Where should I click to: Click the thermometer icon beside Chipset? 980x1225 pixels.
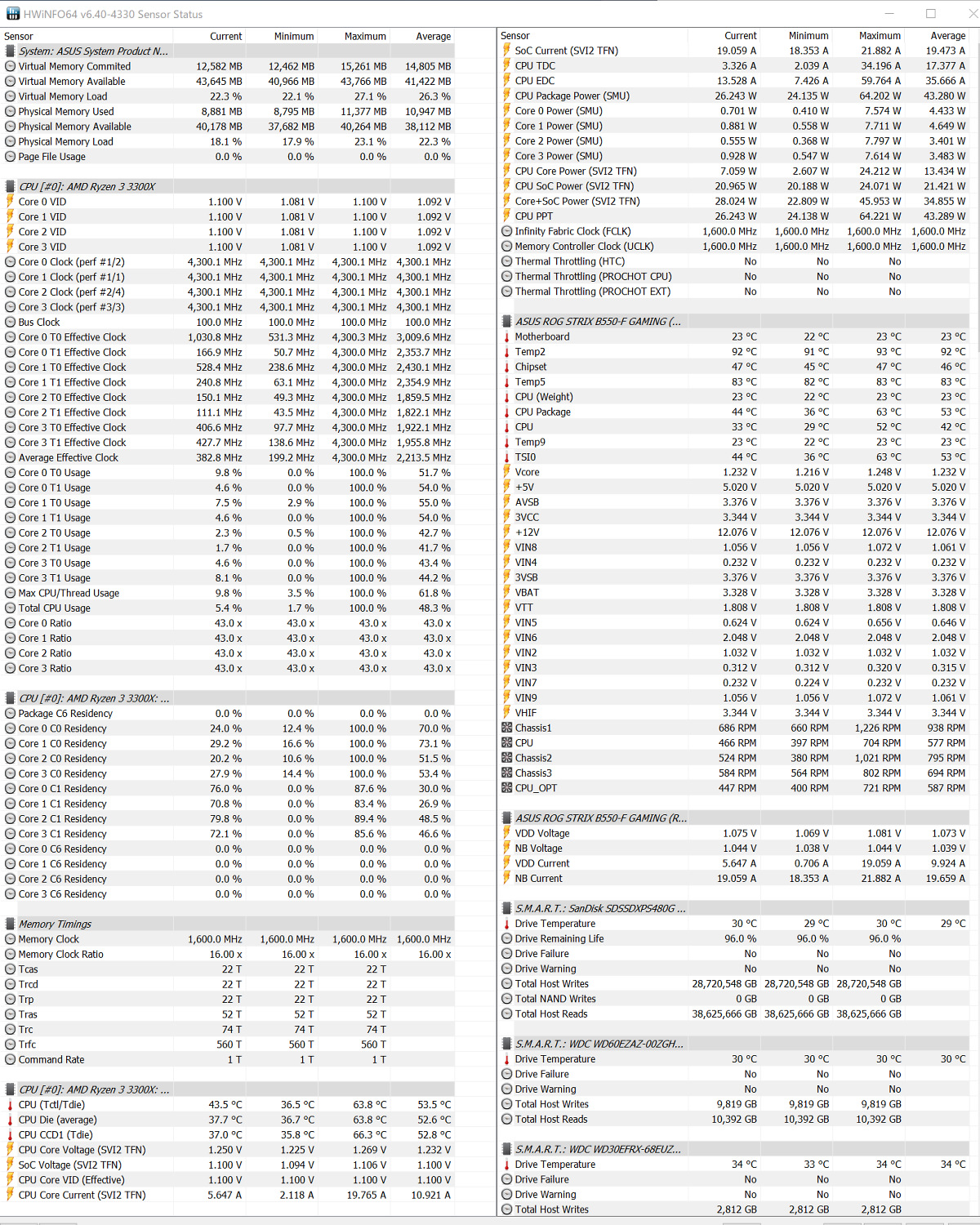tap(506, 367)
